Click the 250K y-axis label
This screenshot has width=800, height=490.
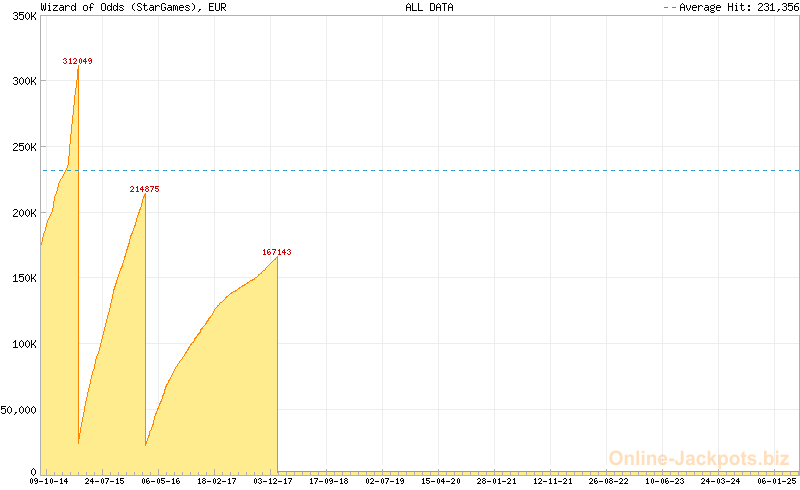[x=22, y=147]
